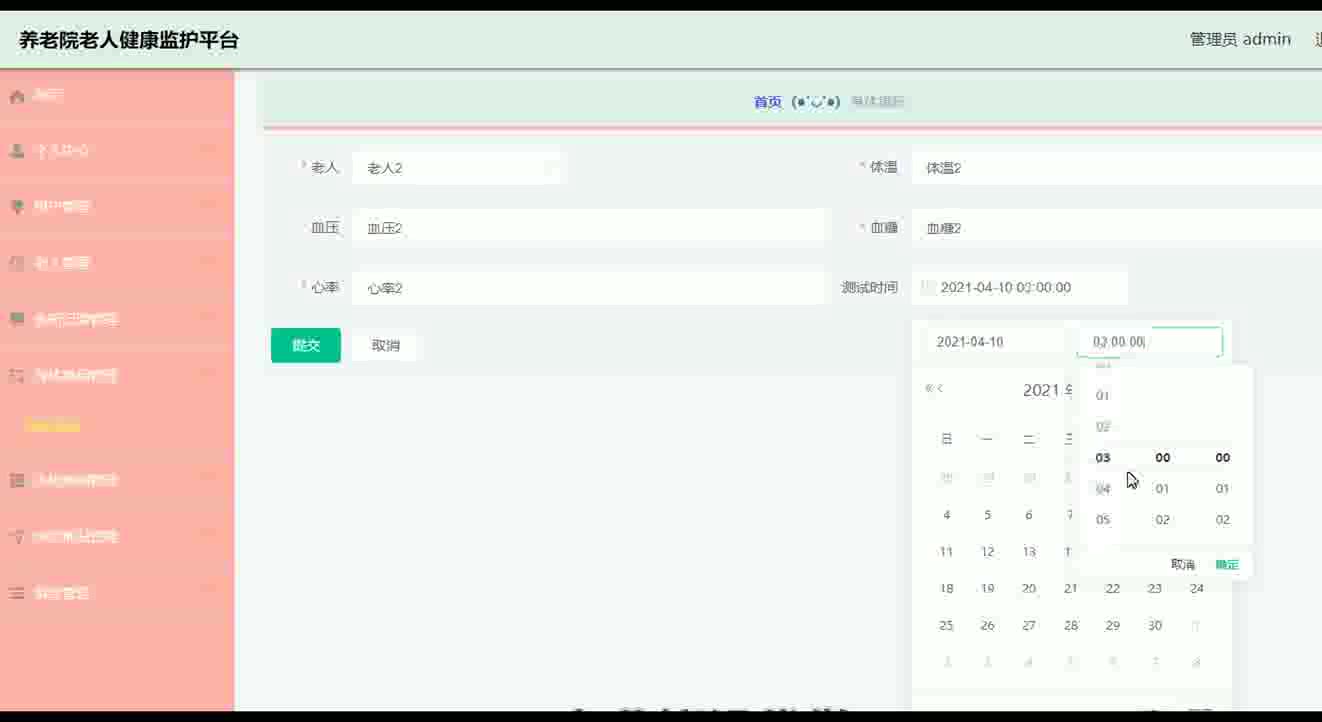This screenshot has width=1322, height=722.
Task: Click the person silhouette icon in sidebar
Action: tap(17, 151)
